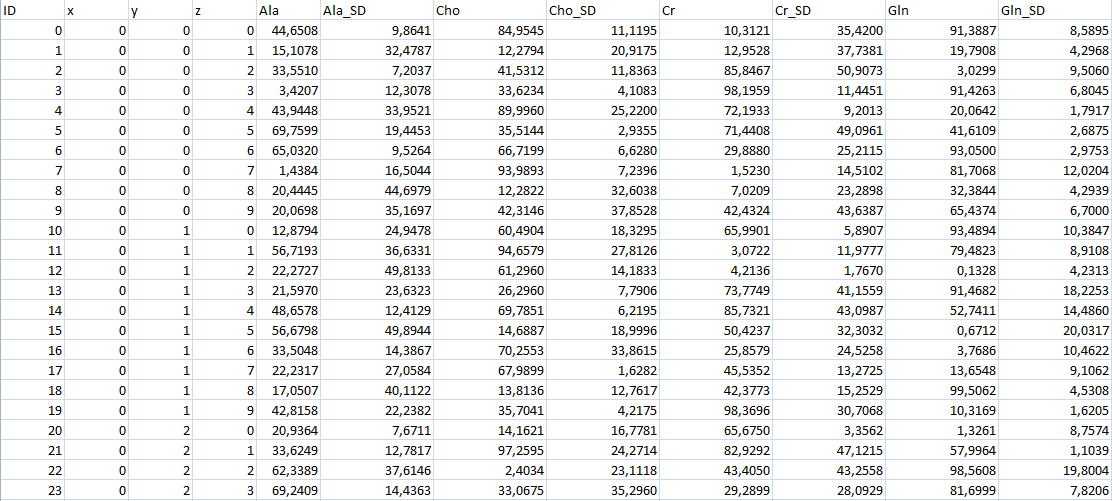The image size is (1112, 501).
Task: Select the cell with 49,8944
Action: [375, 329]
